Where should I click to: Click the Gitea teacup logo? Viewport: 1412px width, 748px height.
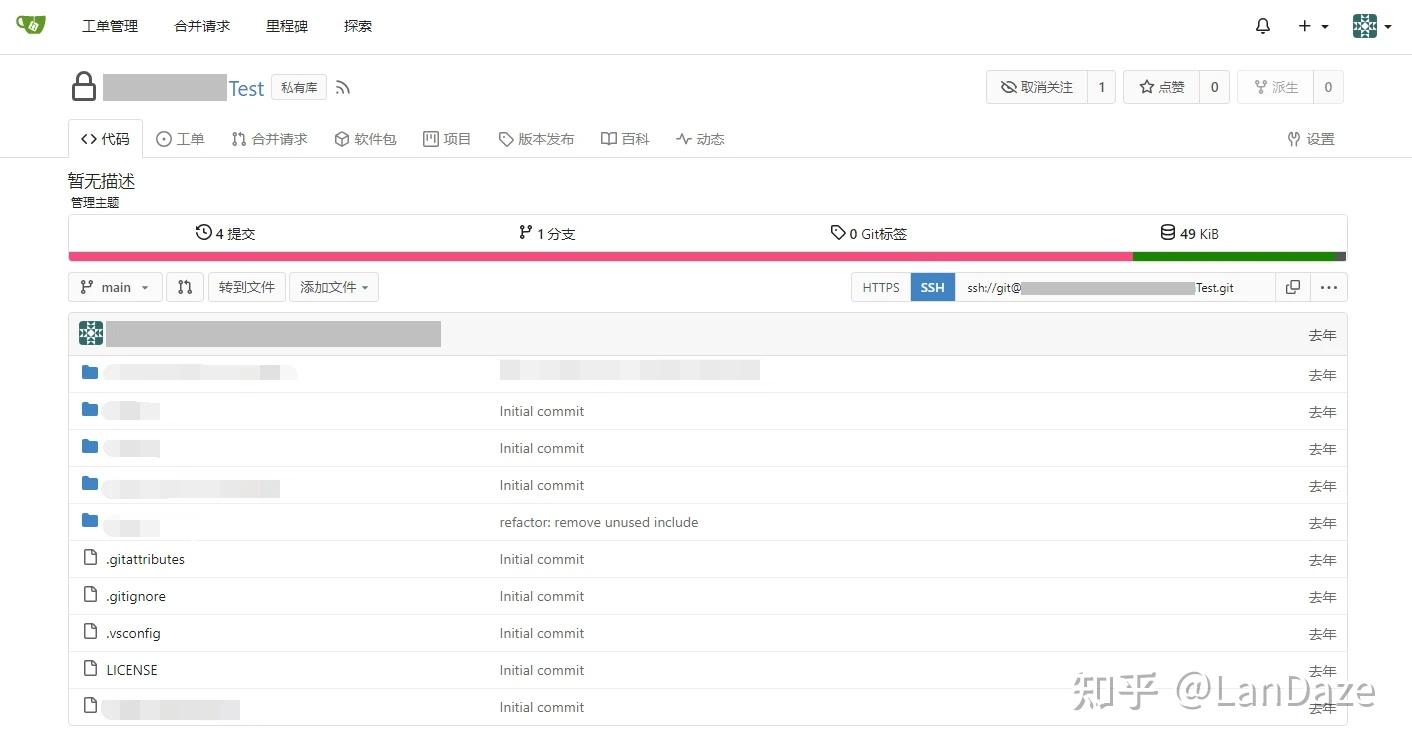pos(31,25)
